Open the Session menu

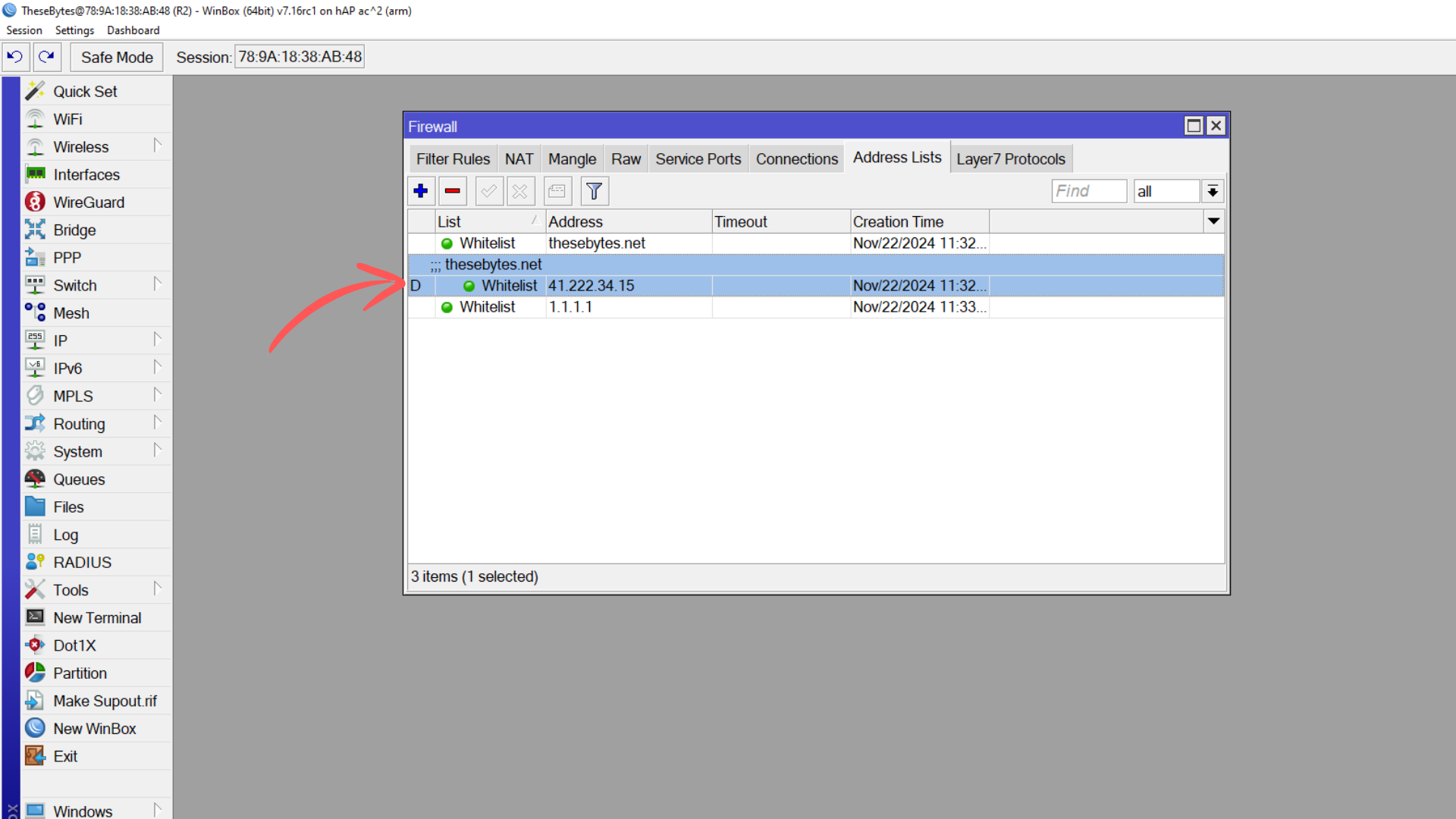tap(24, 30)
